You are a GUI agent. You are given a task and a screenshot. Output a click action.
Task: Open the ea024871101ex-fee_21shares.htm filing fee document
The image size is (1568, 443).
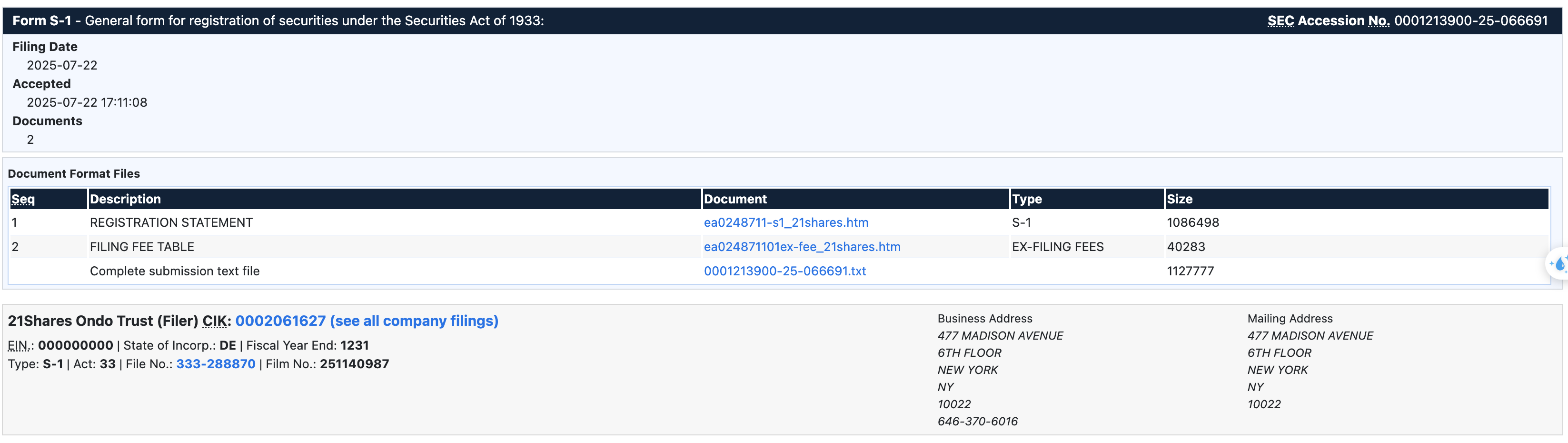802,247
